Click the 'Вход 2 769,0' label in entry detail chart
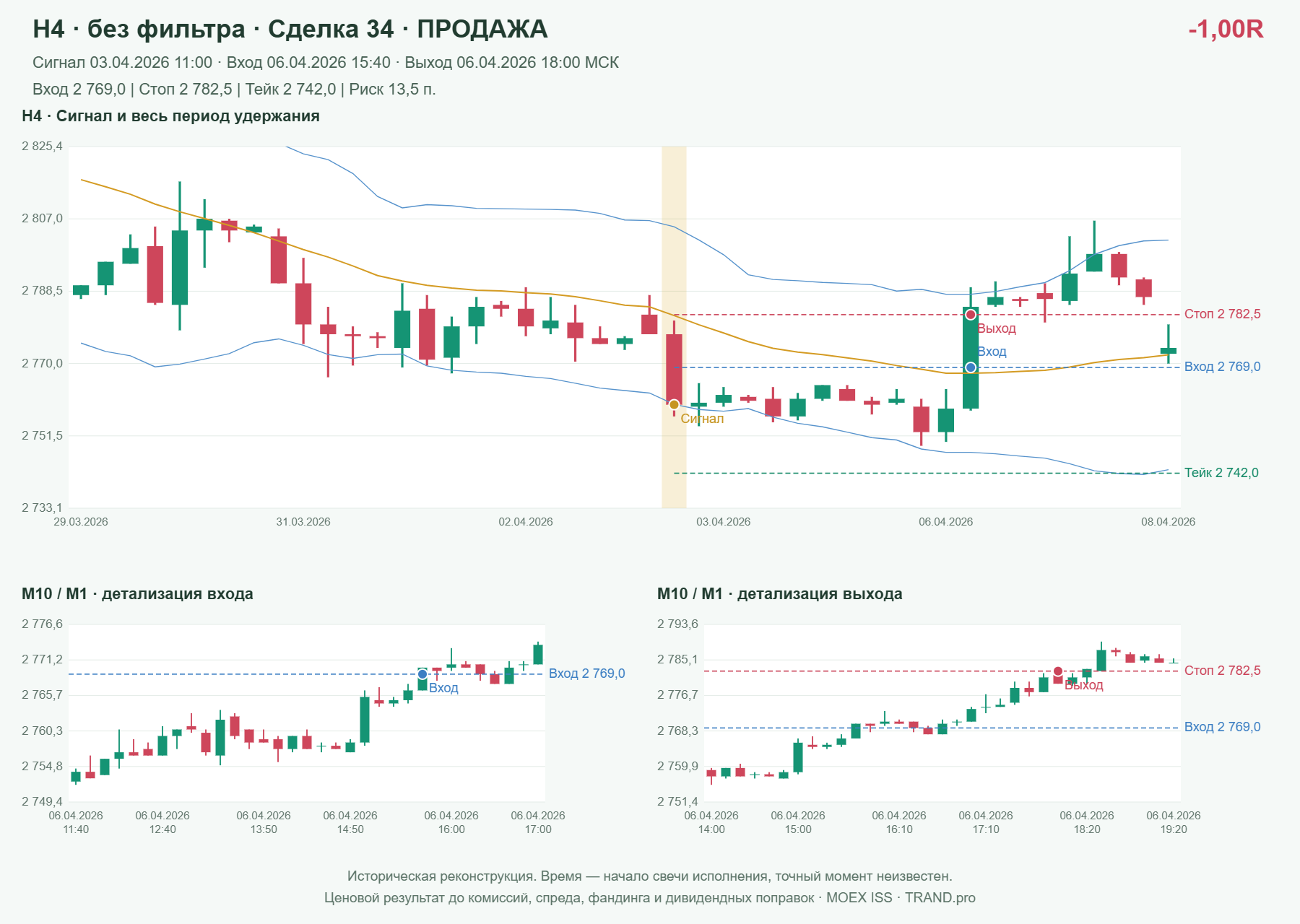This screenshot has width=1300, height=924. pos(587,674)
